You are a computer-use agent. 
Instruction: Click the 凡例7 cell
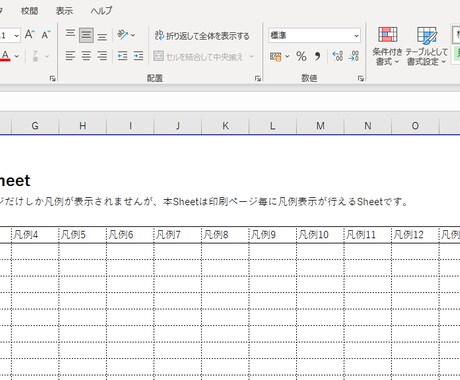tap(178, 235)
